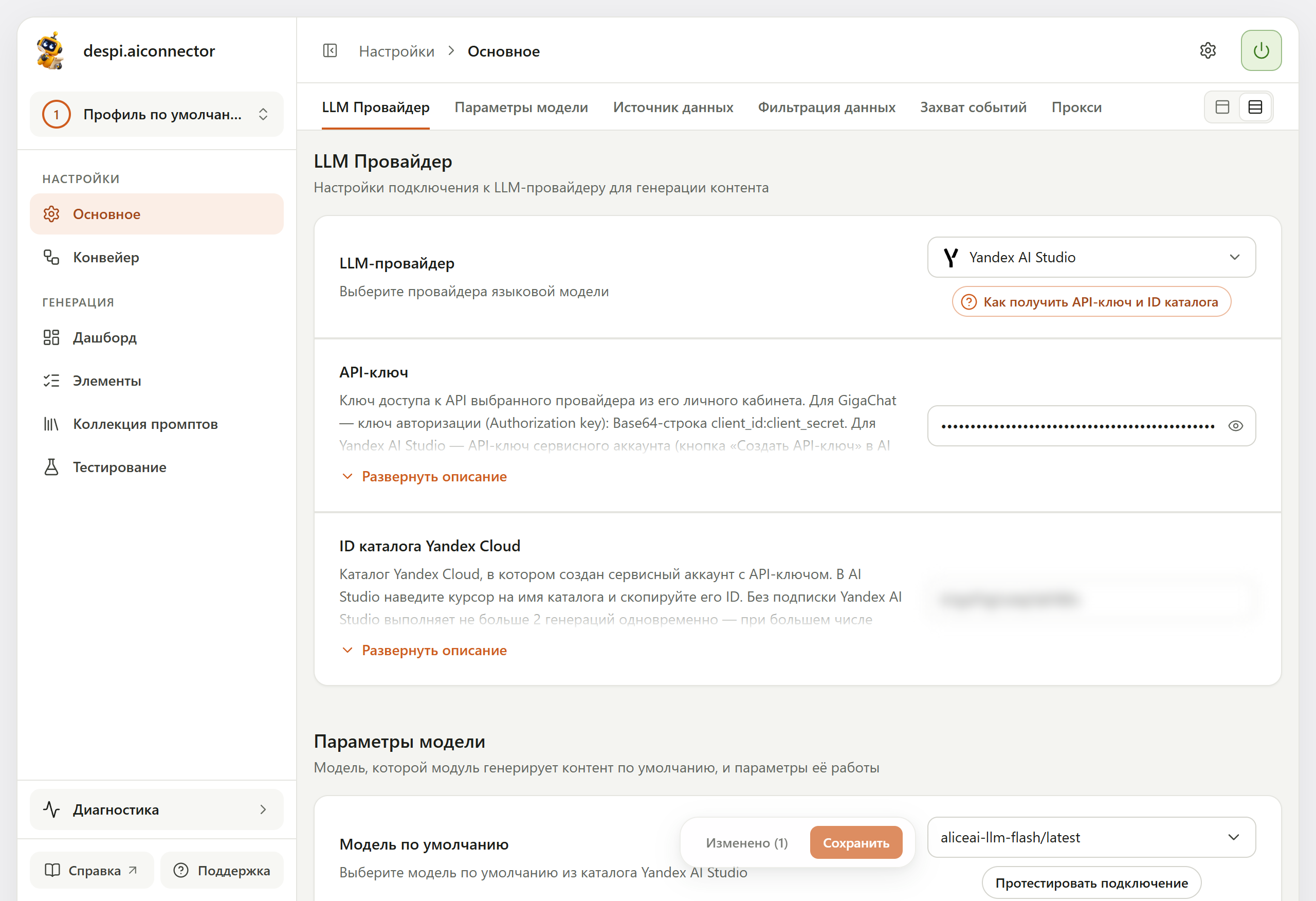Open the Тестирование page
Screen dimensions: 1316x901
tap(157, 467)
